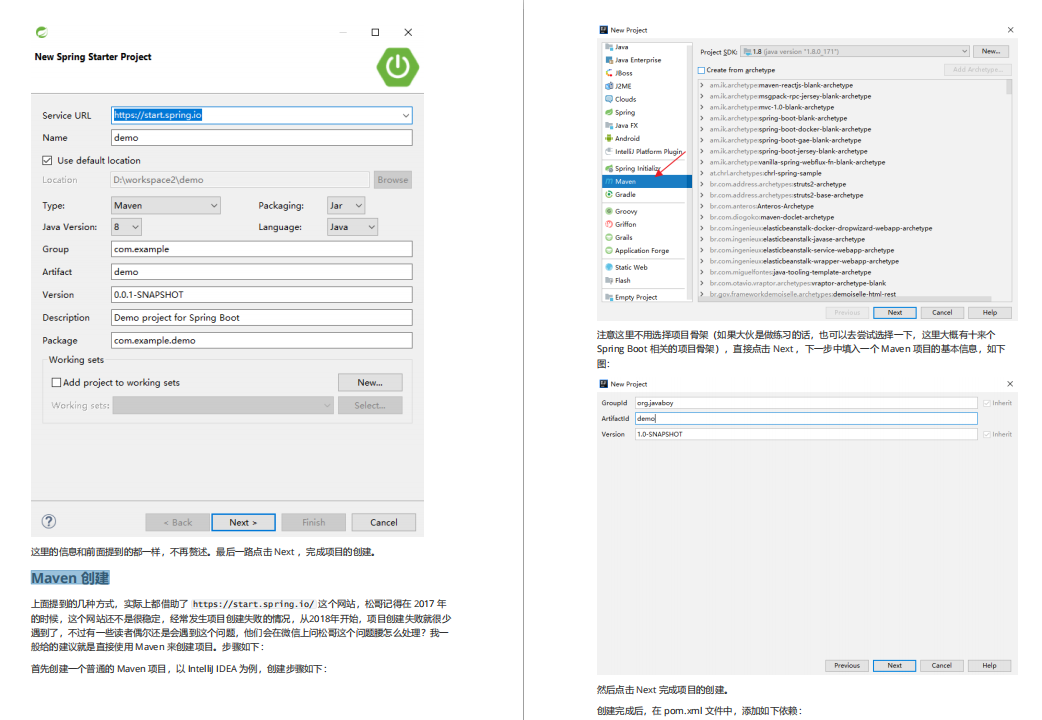
Task: Open the Java Version dropdown
Action: [x=125, y=226]
